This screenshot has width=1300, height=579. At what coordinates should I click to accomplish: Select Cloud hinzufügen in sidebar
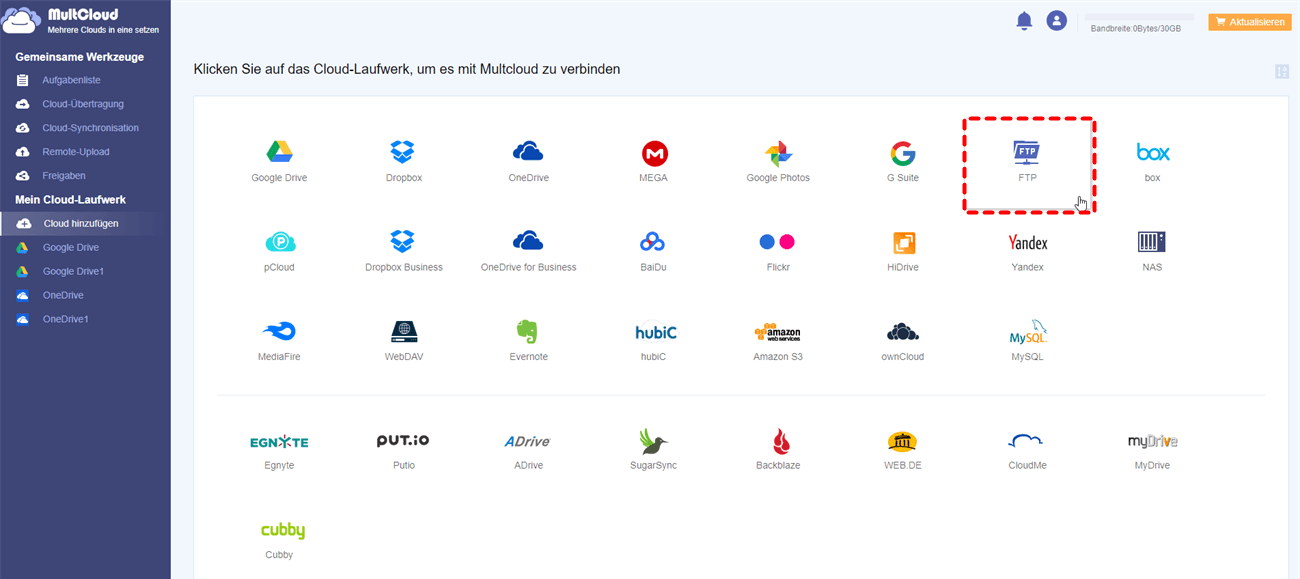pyautogui.click(x=85, y=223)
